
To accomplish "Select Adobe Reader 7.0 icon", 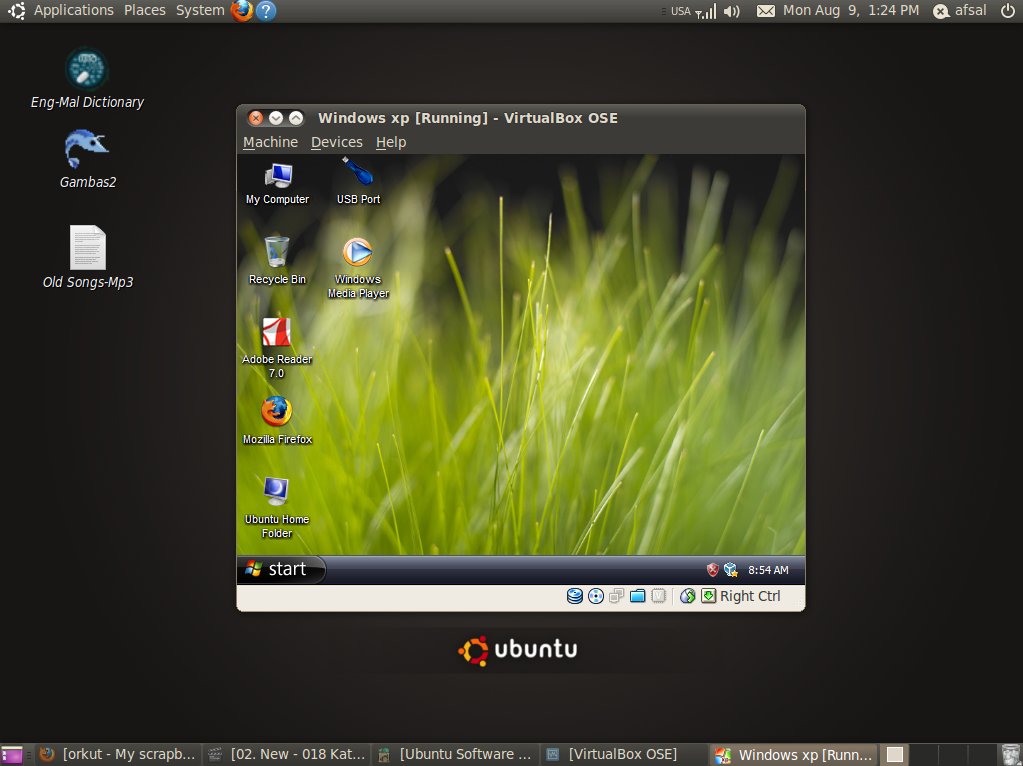I will click(x=277, y=348).
